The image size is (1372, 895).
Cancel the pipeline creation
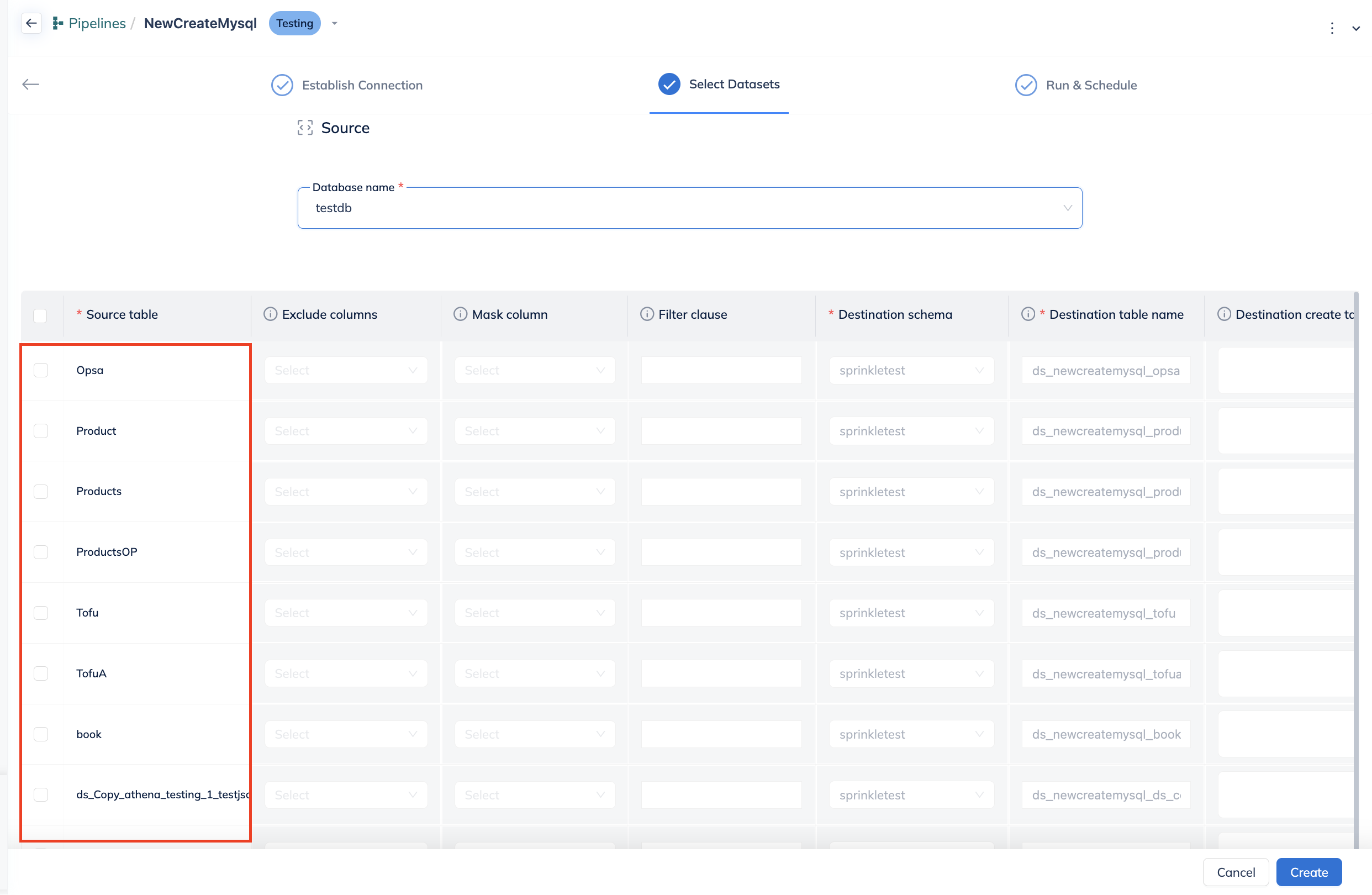(x=1236, y=872)
